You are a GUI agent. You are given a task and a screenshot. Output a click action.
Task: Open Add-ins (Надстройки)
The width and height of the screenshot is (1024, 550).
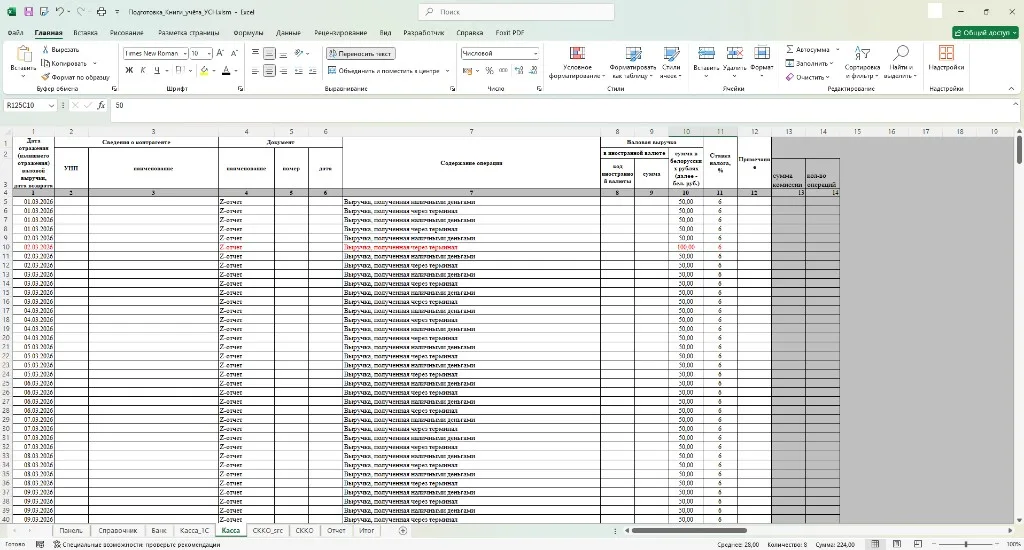pyautogui.click(x=946, y=59)
